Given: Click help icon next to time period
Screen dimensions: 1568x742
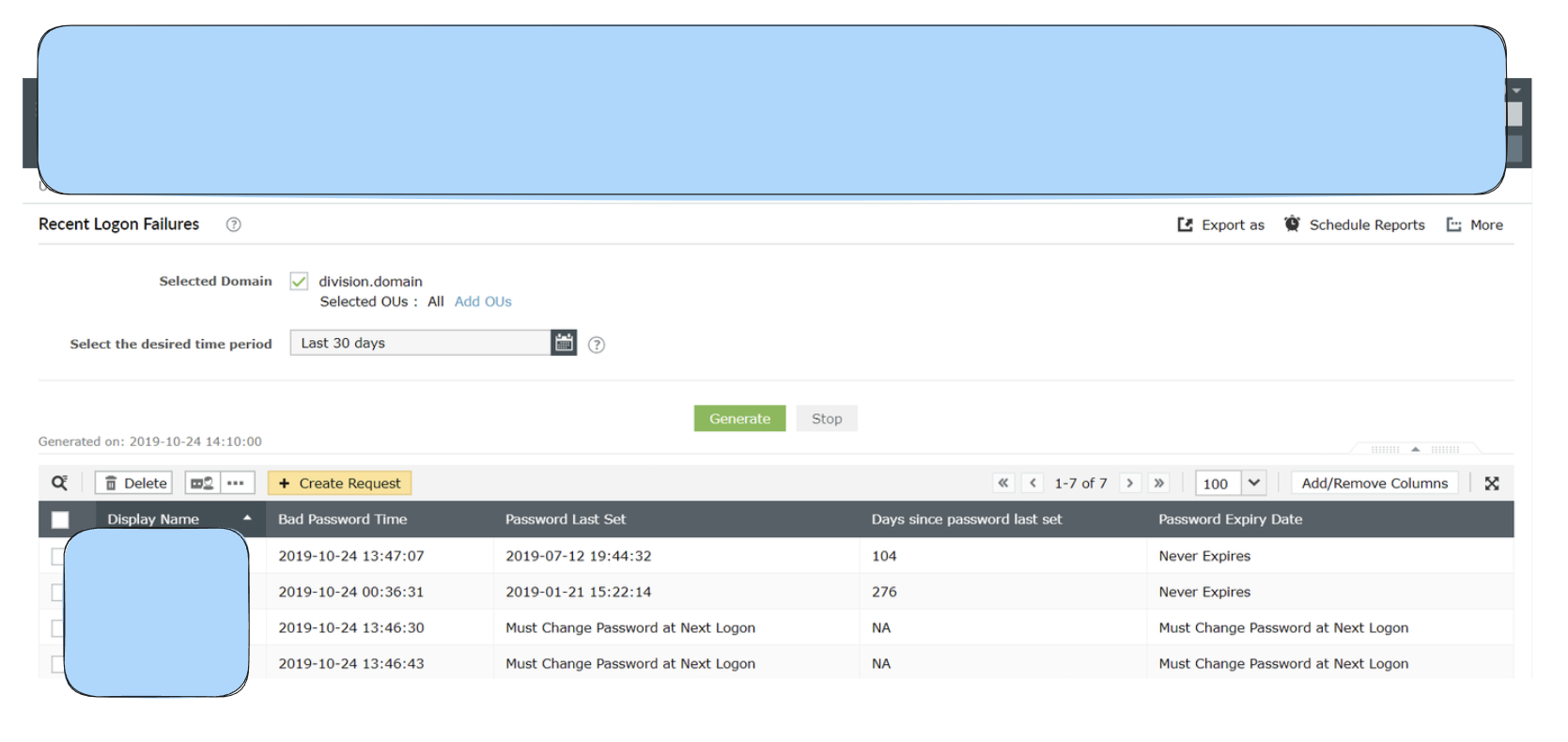Looking at the screenshot, I should pos(597,345).
